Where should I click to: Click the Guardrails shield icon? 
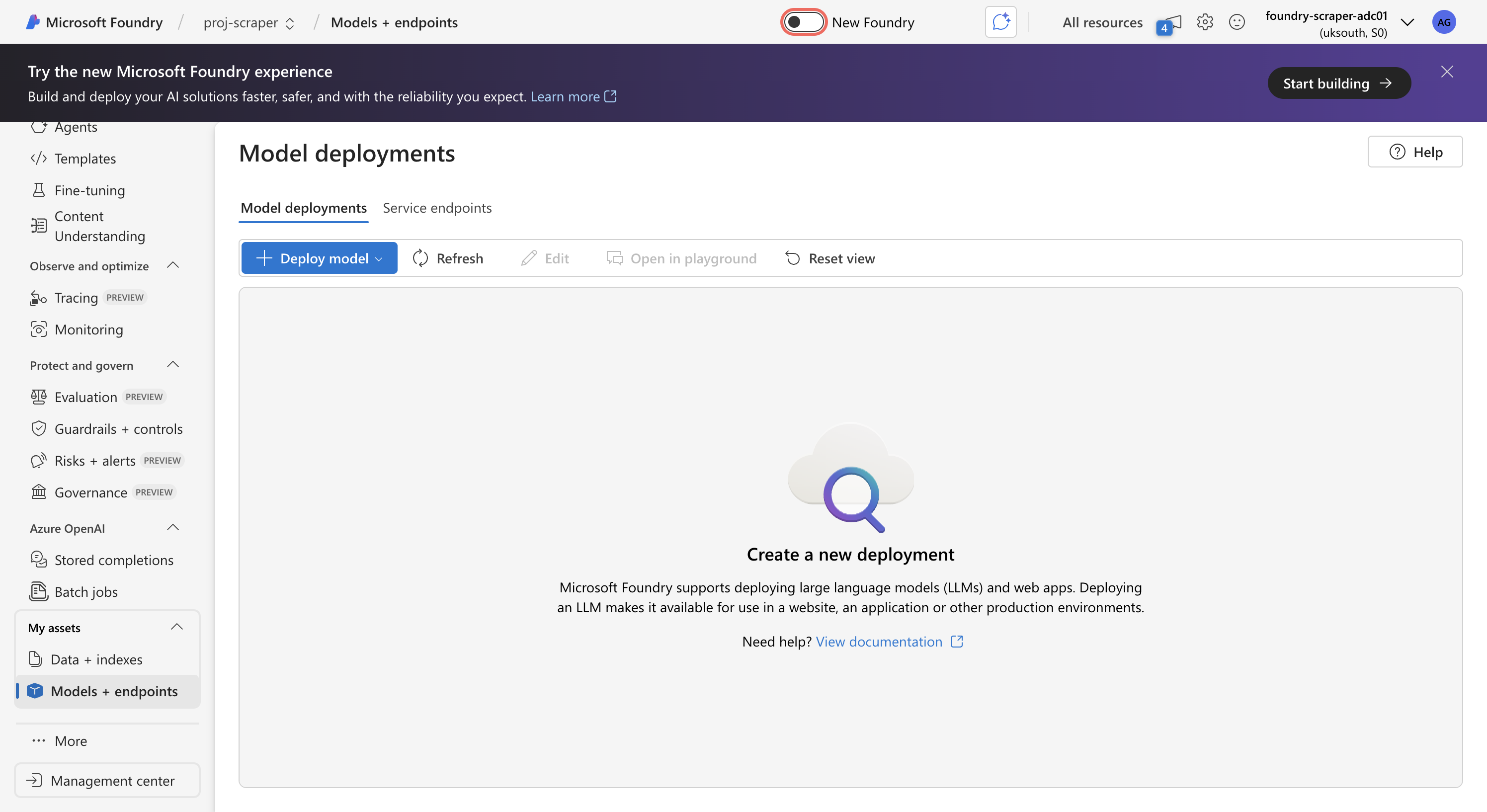(x=39, y=429)
